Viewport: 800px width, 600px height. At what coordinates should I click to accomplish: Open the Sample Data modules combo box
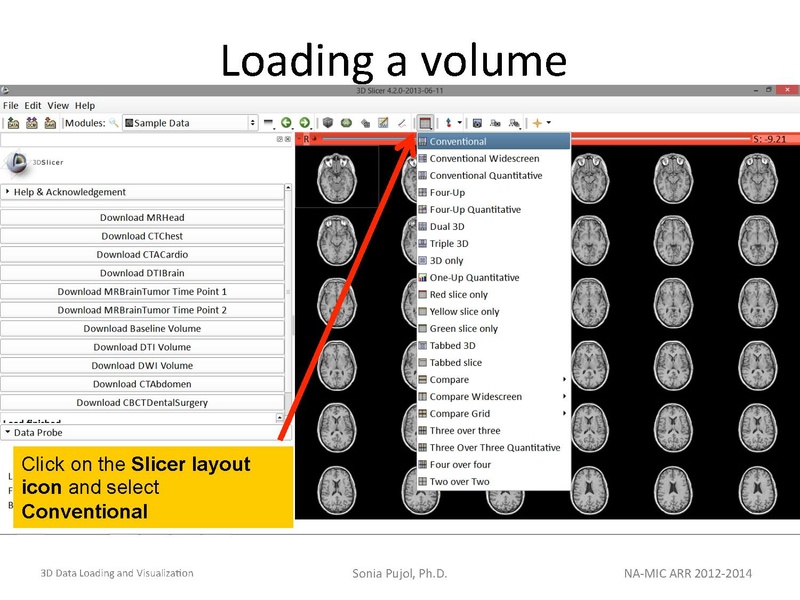click(x=189, y=123)
